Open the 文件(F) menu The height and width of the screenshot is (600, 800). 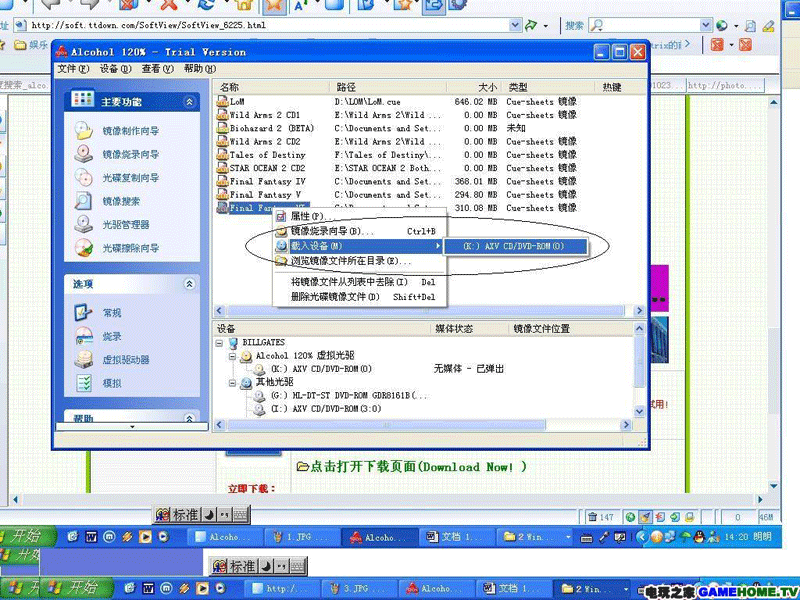click(x=73, y=68)
